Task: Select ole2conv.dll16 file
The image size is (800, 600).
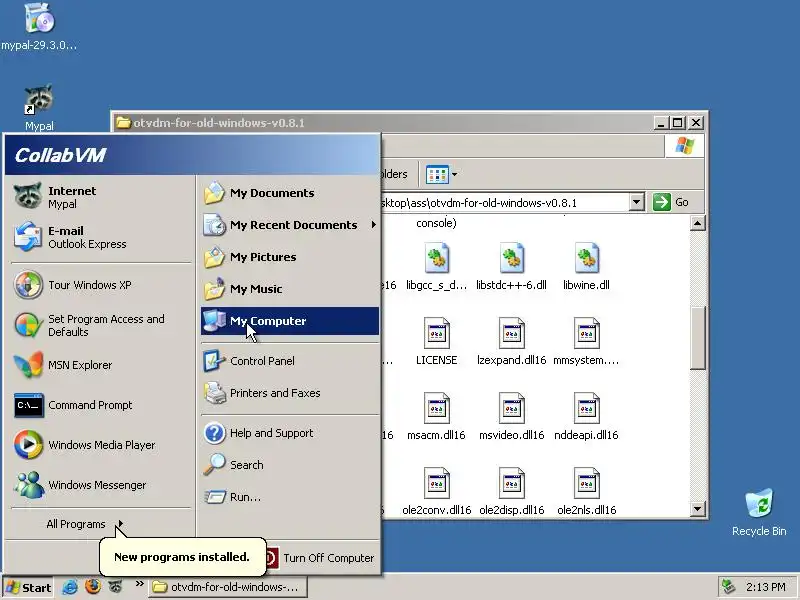Action: point(437,492)
